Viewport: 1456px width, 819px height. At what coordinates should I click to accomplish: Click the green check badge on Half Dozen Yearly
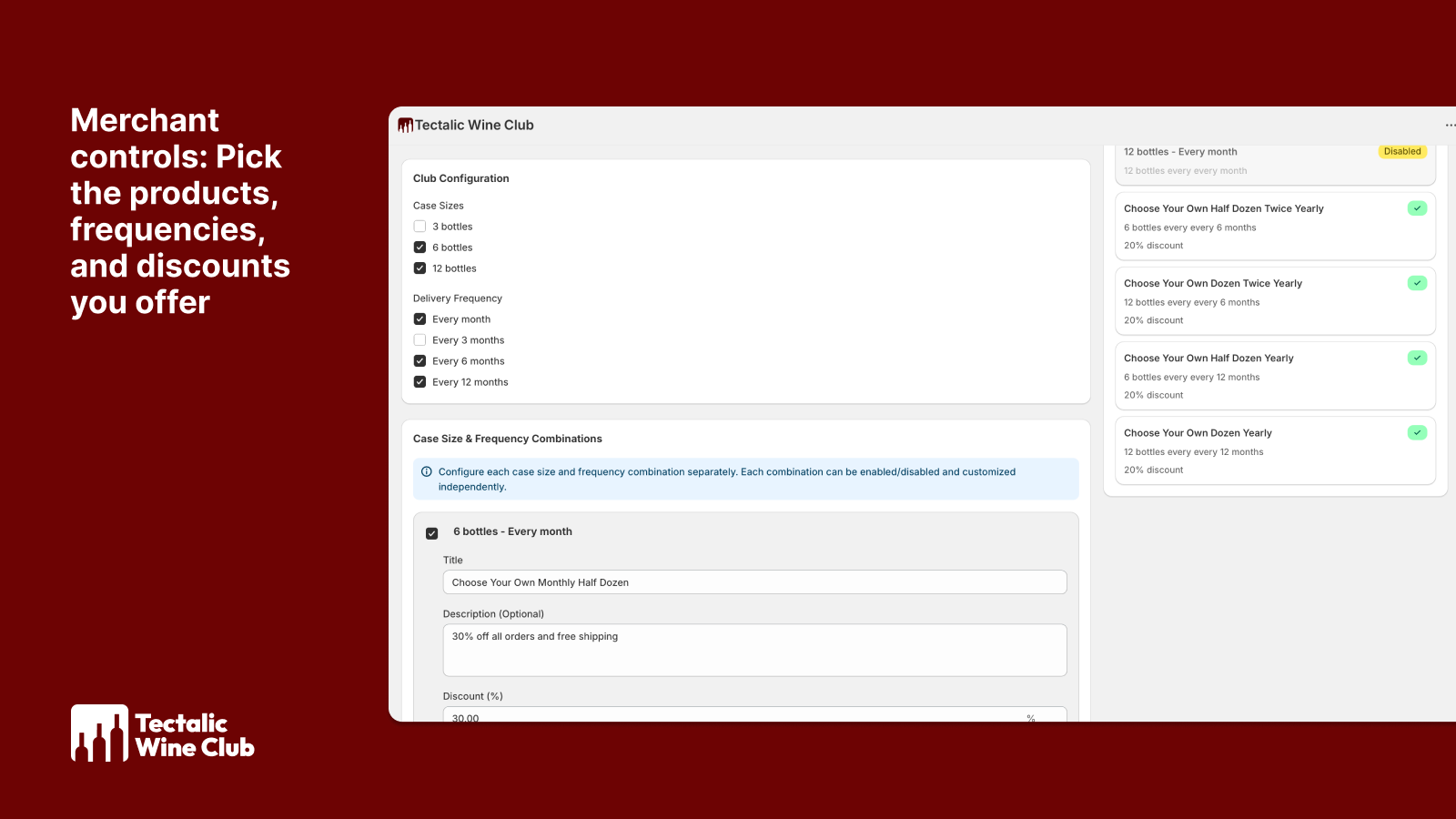coord(1417,358)
